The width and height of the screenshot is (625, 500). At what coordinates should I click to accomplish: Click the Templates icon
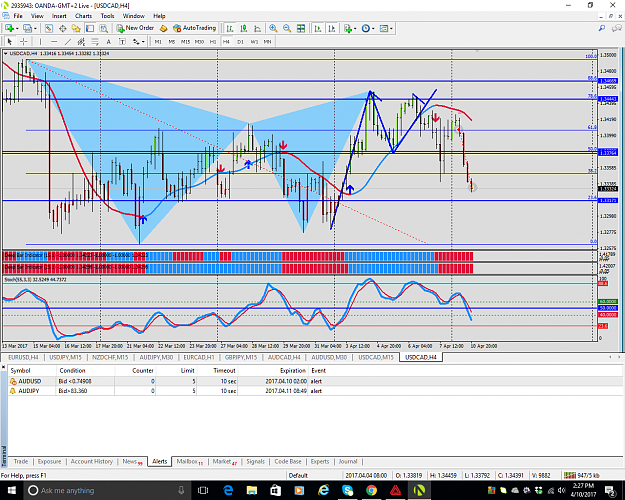click(x=384, y=28)
